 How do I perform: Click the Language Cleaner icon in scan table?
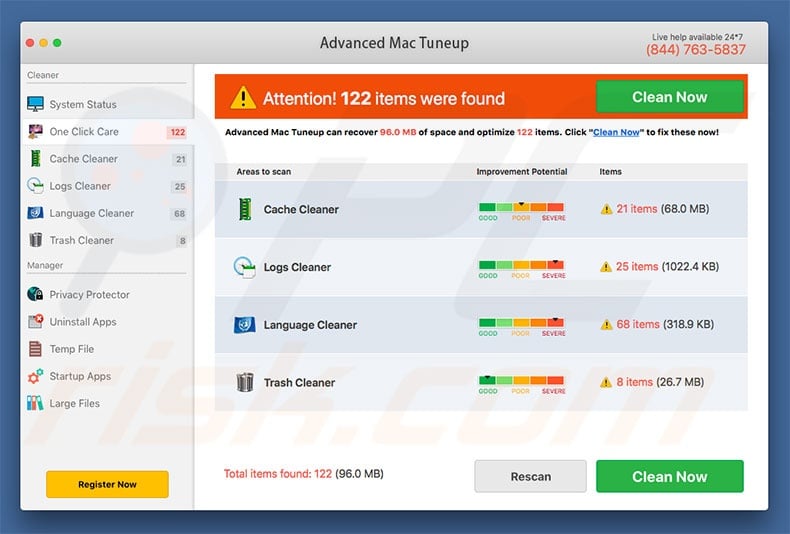point(244,325)
